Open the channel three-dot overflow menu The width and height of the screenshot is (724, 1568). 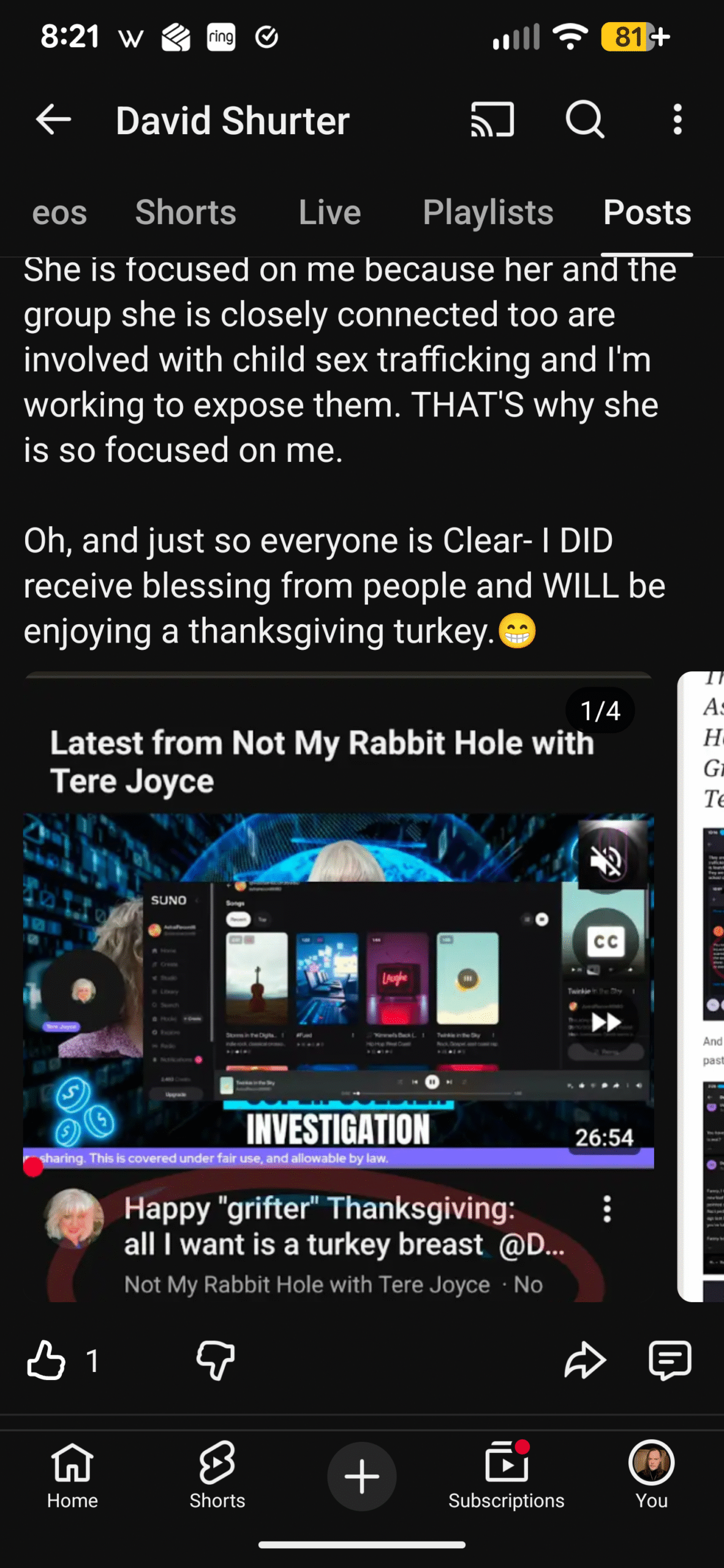(x=677, y=119)
